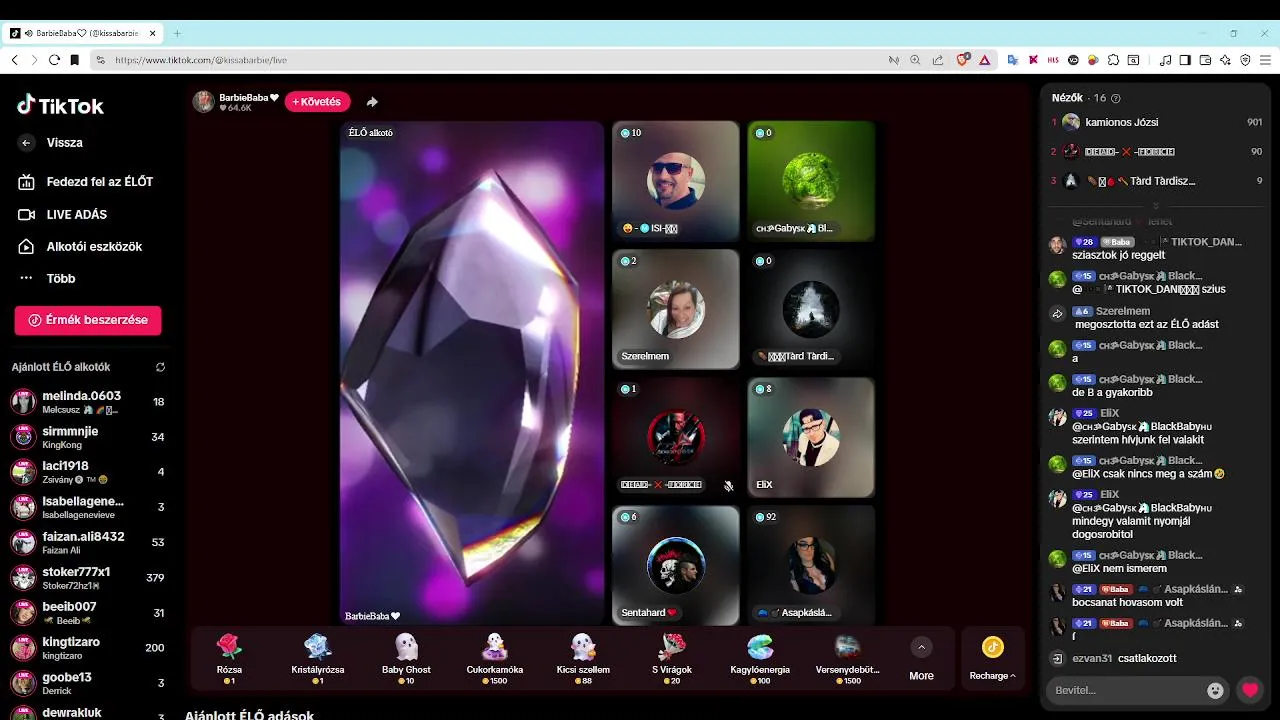Open the Recharge coin dropdown
The image size is (1280, 720).
pyautogui.click(x=992, y=658)
